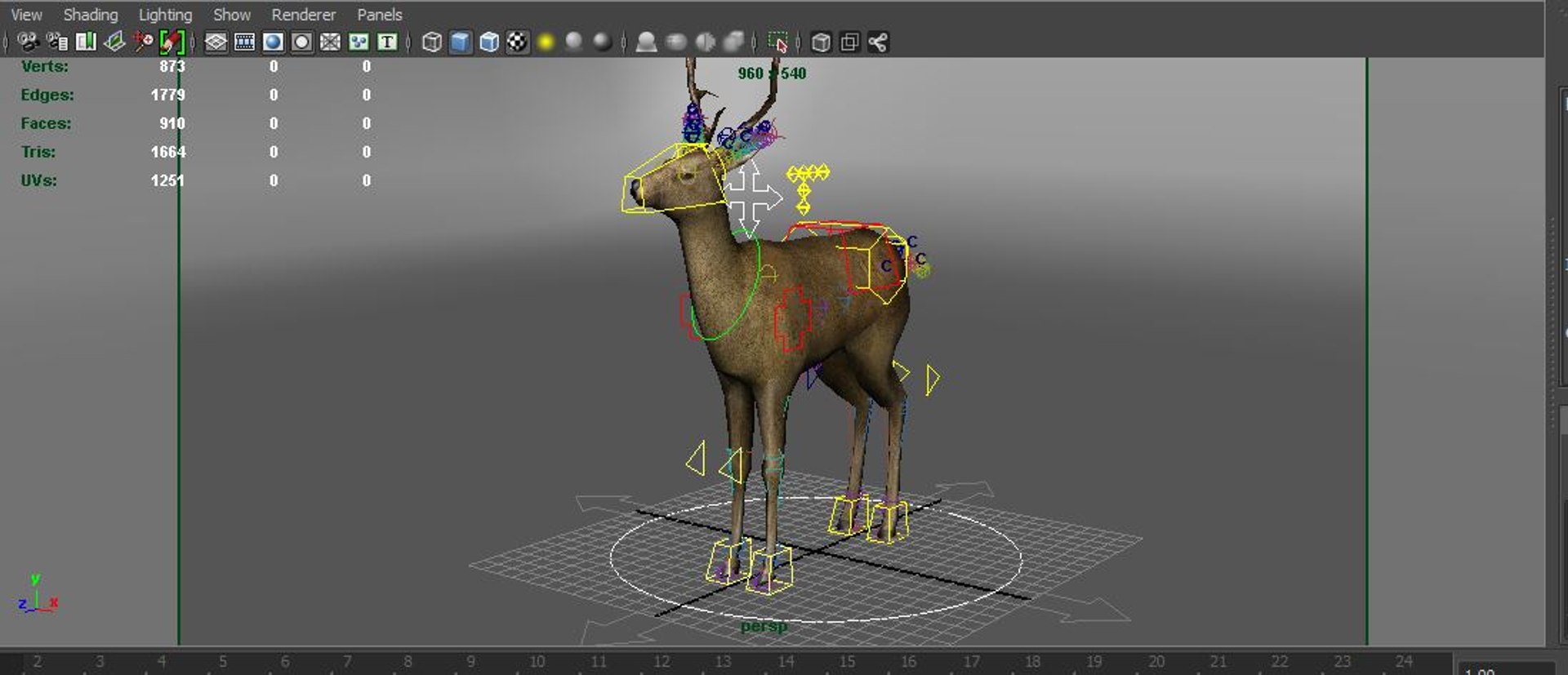
Task: Toggle the Safe Action overlay
Action: pyautogui.click(x=359, y=42)
